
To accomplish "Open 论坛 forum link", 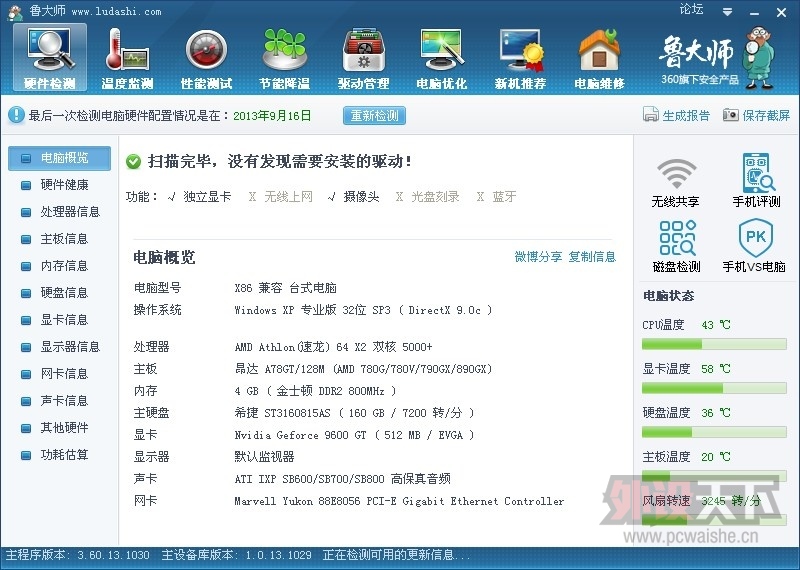I will [x=691, y=10].
